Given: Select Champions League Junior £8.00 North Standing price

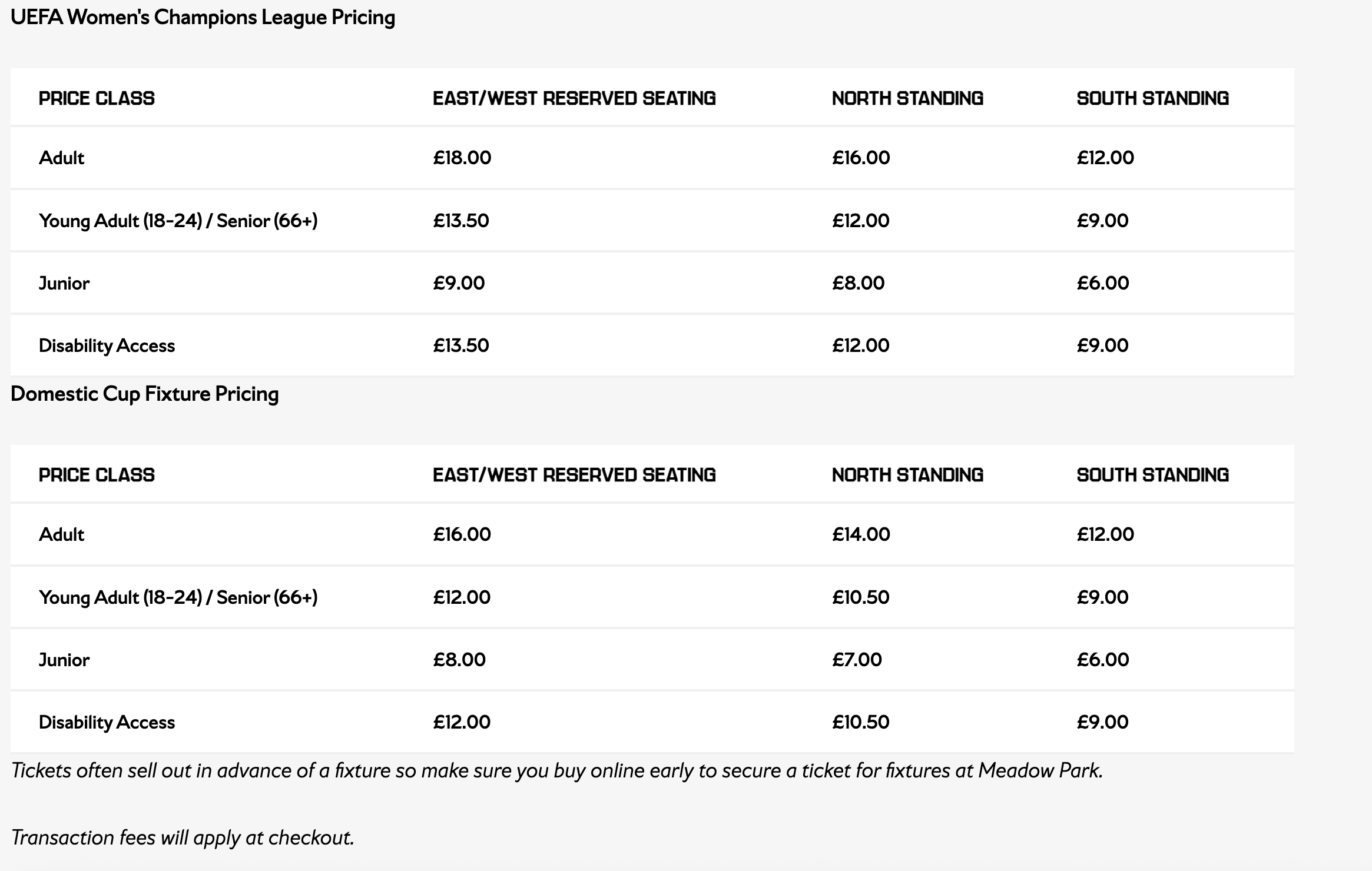Looking at the screenshot, I should click(x=858, y=283).
